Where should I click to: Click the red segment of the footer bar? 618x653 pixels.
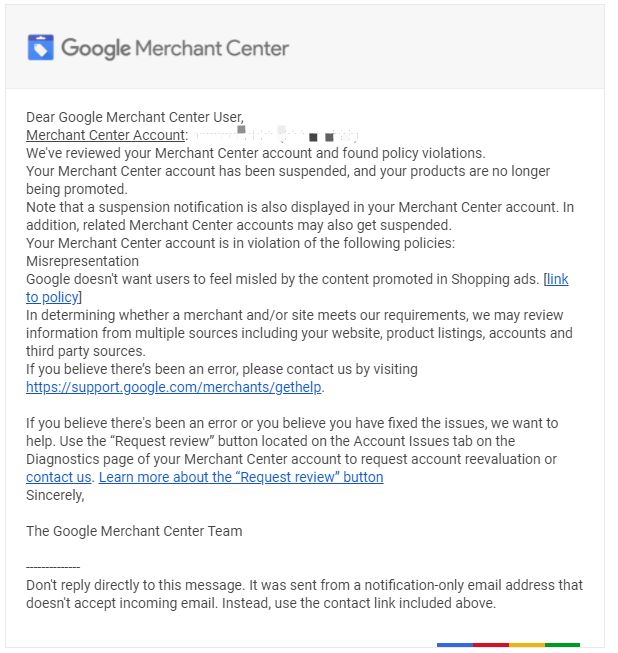(491, 645)
